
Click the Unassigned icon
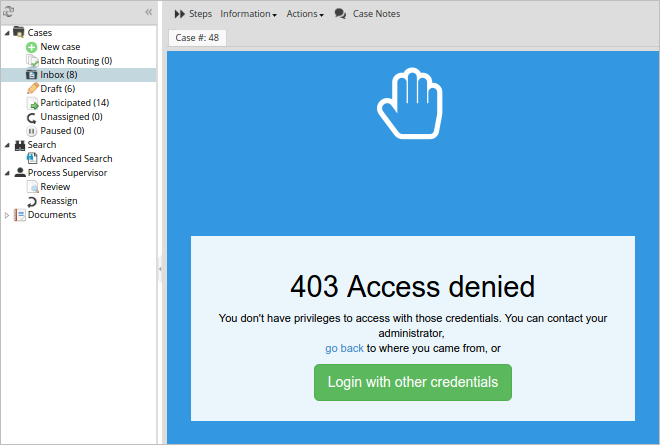pyautogui.click(x=32, y=117)
